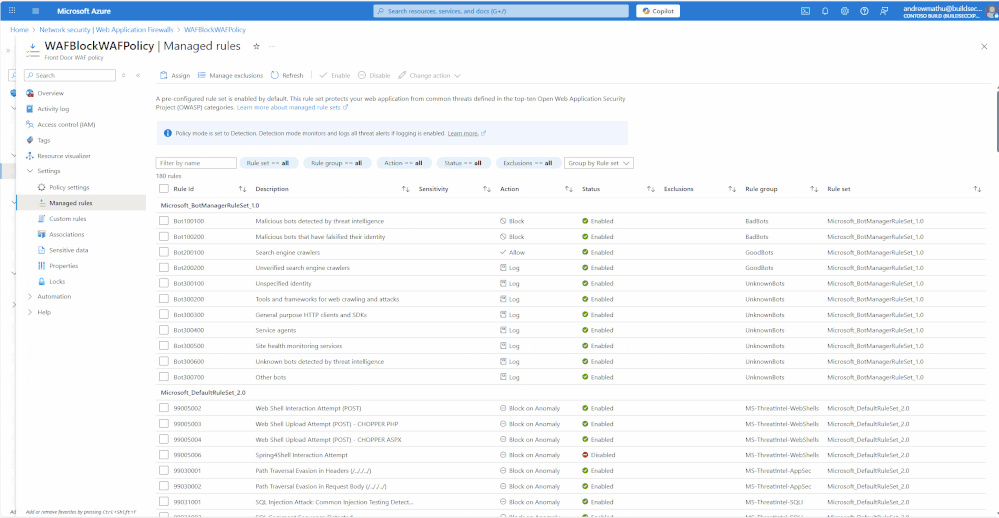Open Access control (IAM)
Image resolution: width=999 pixels, height=518 pixels.
click(66, 125)
